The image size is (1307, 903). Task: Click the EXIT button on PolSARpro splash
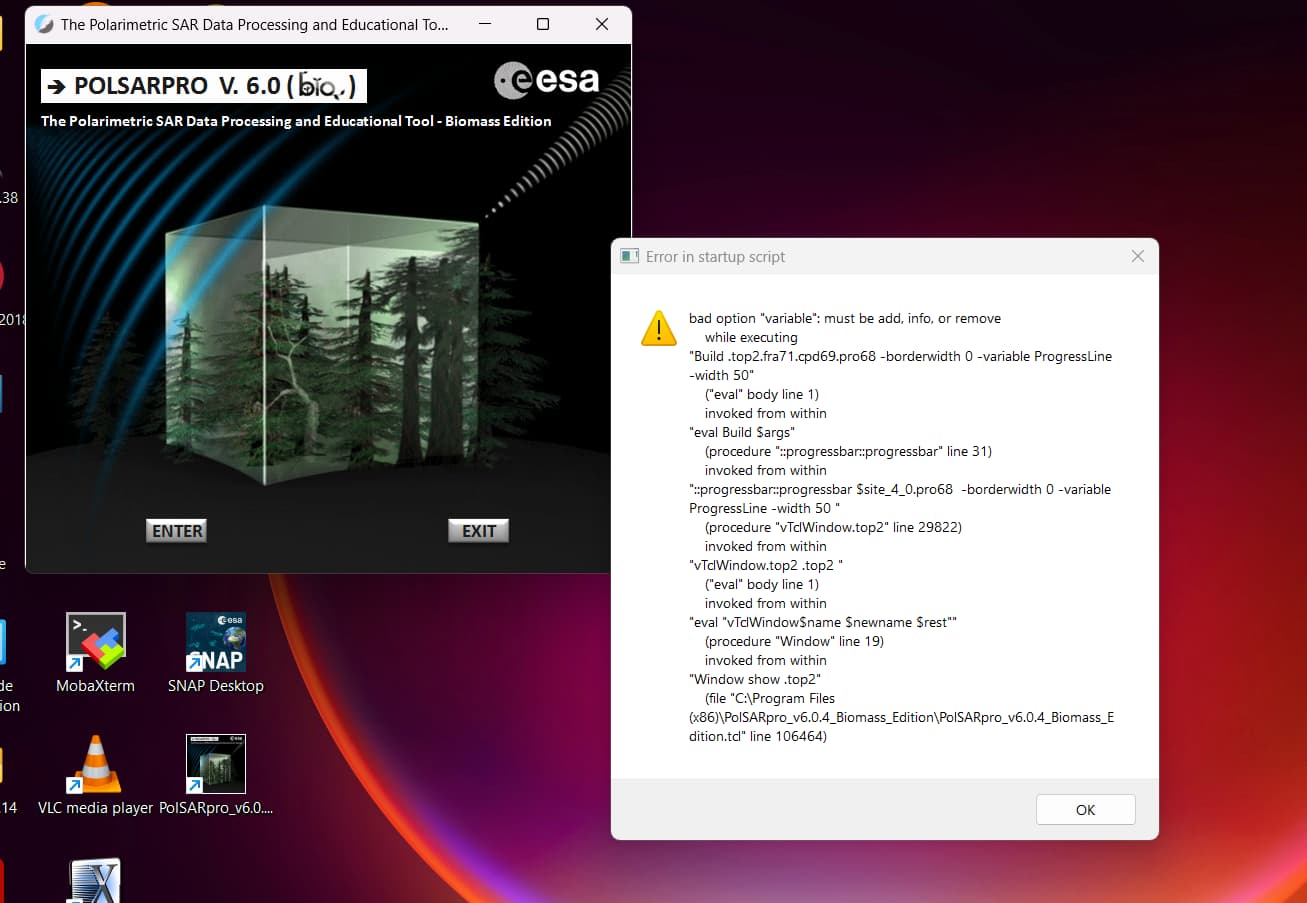pos(478,531)
